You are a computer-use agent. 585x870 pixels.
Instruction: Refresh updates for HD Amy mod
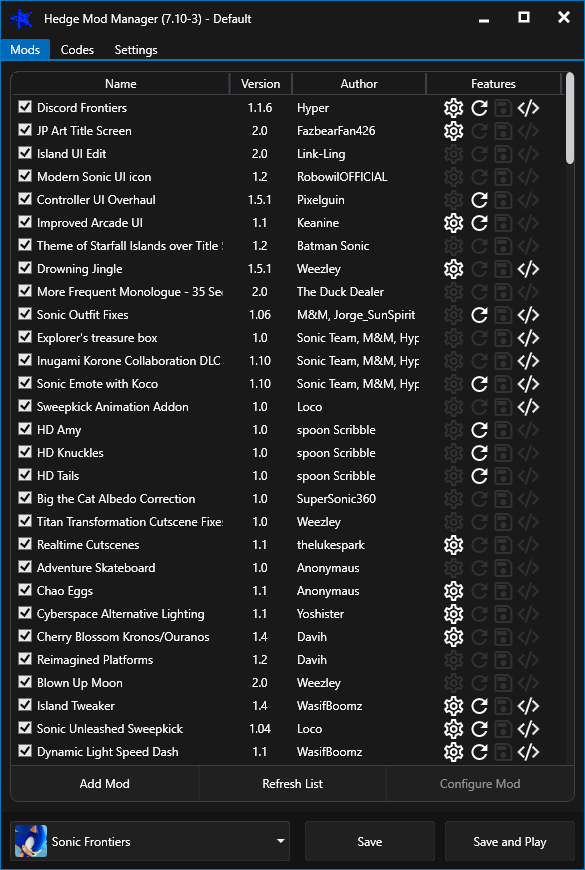[478, 429]
